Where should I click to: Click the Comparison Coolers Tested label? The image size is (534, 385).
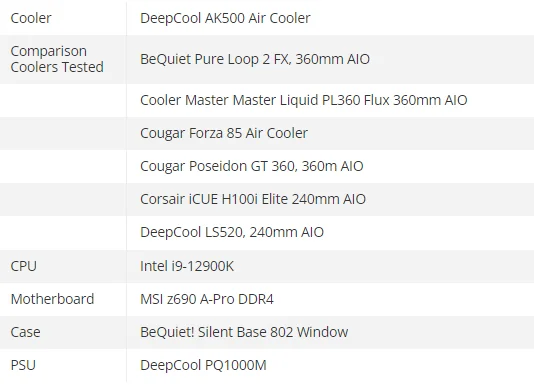(x=57, y=59)
